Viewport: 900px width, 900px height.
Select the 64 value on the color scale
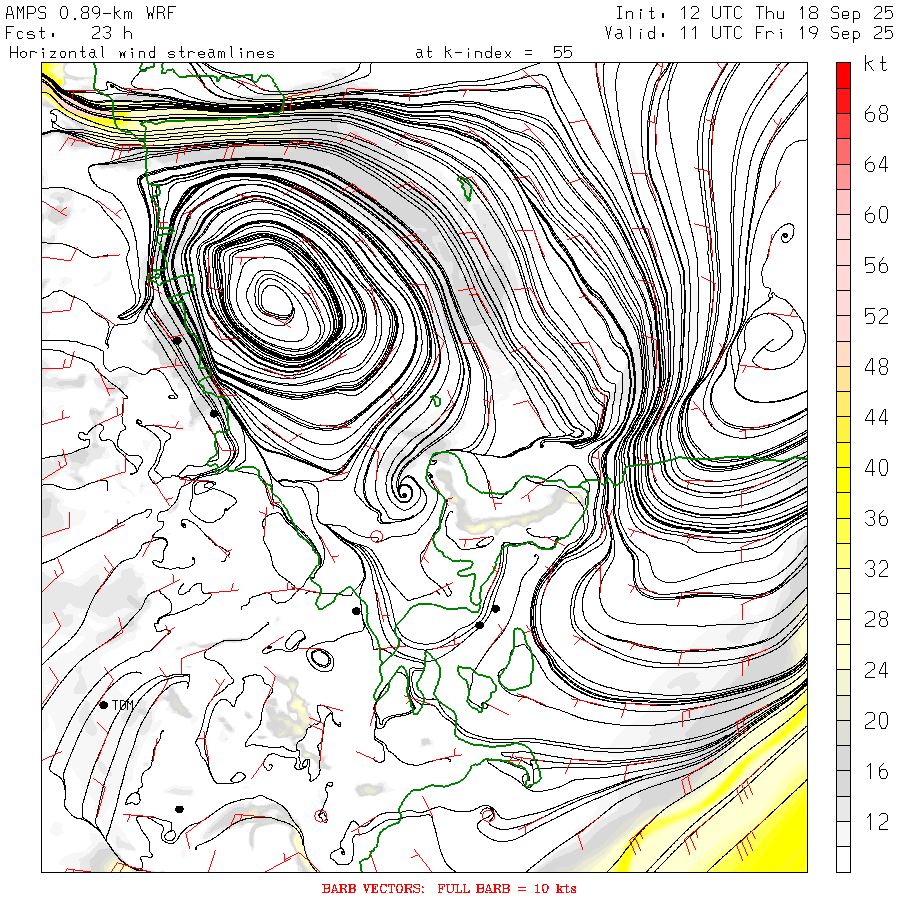click(x=876, y=165)
